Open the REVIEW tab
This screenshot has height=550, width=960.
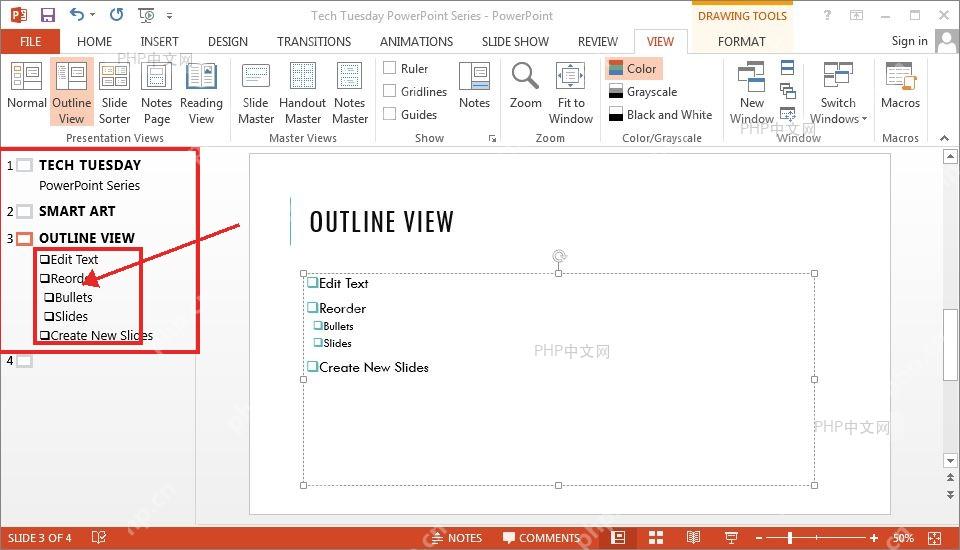[598, 42]
